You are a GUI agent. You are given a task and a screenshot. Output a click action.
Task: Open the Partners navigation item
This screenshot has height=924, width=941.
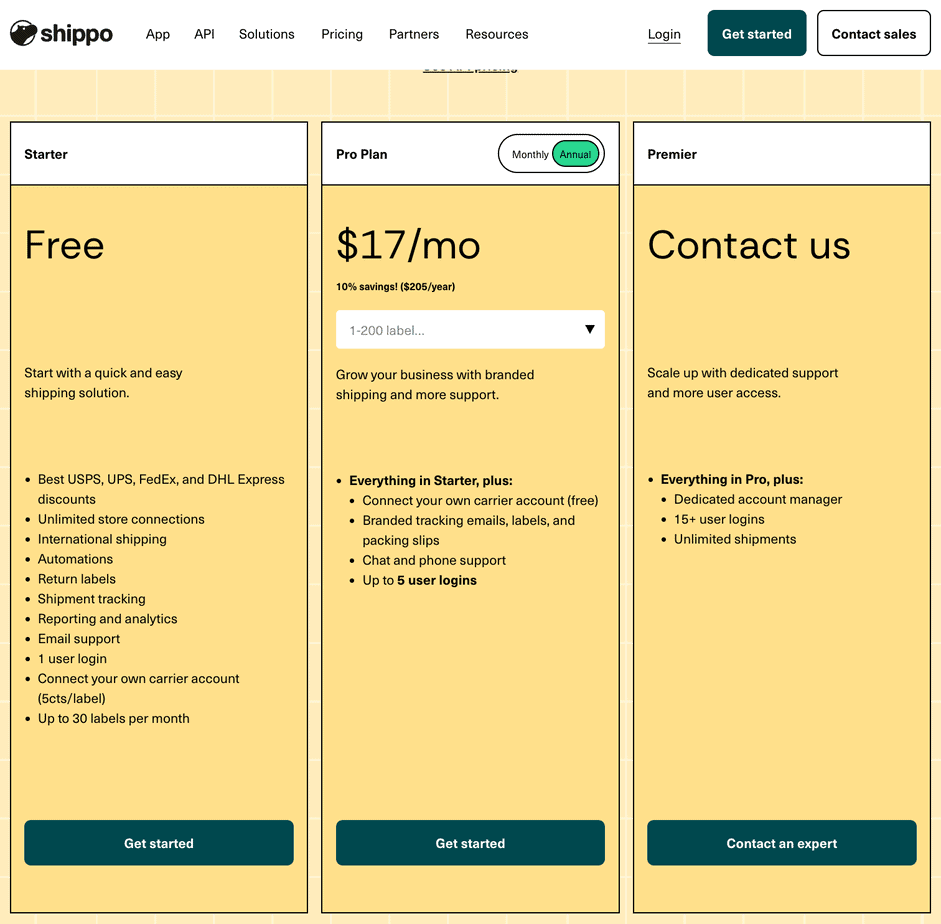coord(414,34)
